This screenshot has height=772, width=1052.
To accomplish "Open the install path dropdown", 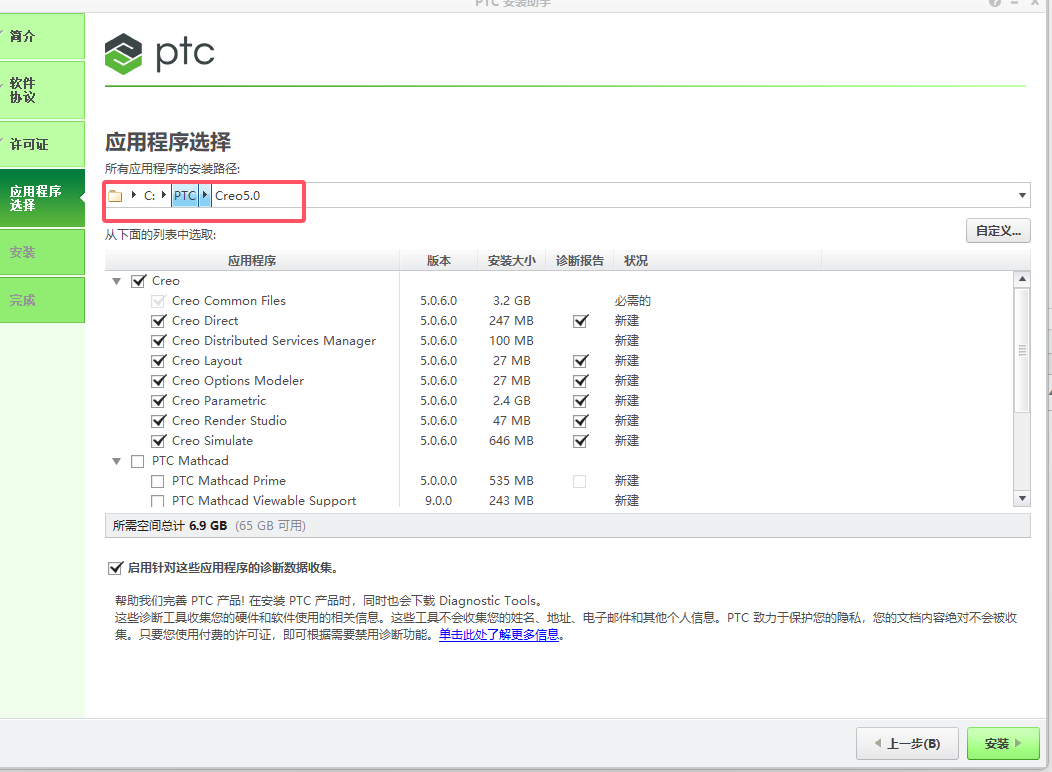I will pyautogui.click(x=1022, y=196).
